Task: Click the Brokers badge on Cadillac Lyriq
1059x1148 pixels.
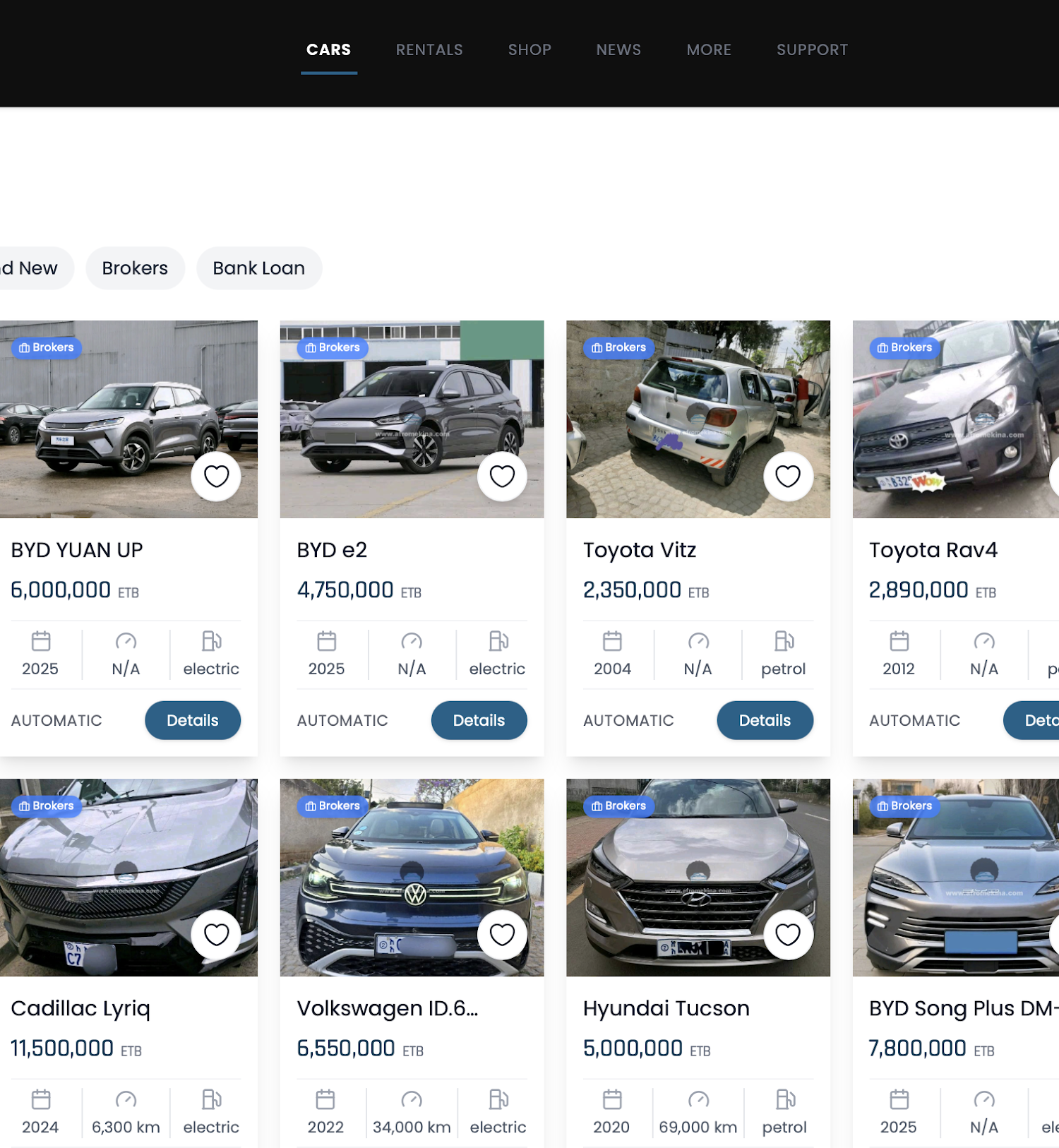Action: click(x=47, y=806)
